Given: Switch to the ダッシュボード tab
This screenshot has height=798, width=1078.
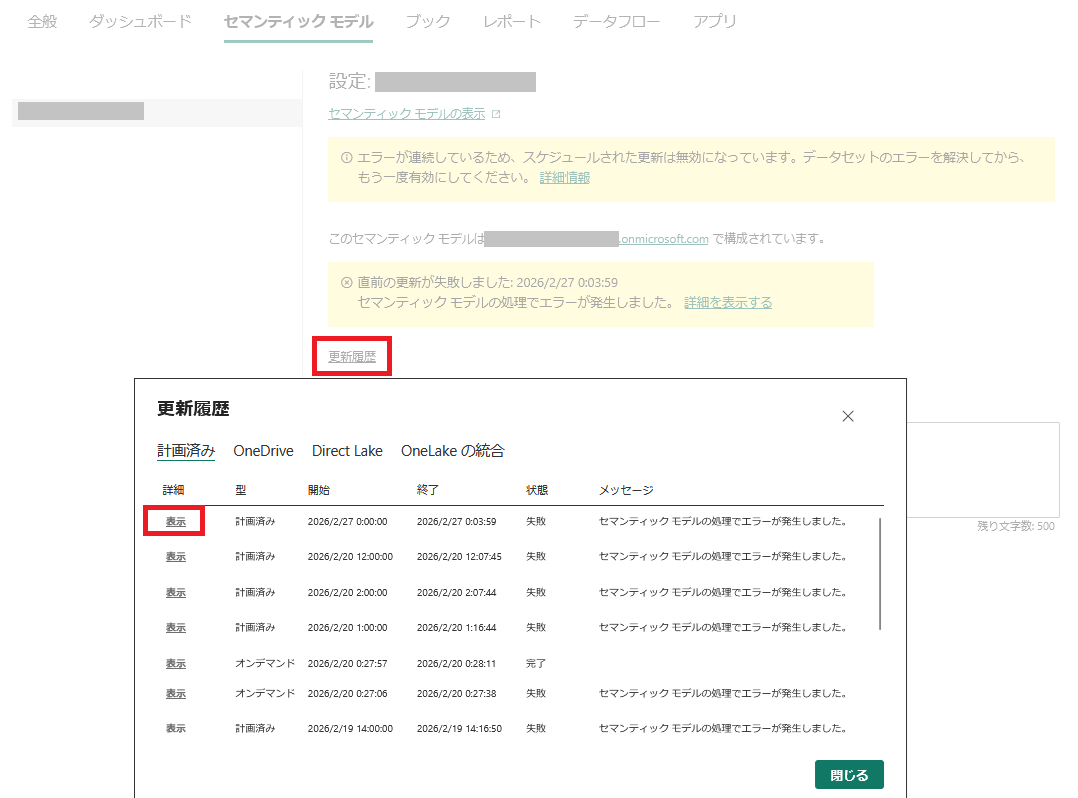Looking at the screenshot, I should (140, 21).
